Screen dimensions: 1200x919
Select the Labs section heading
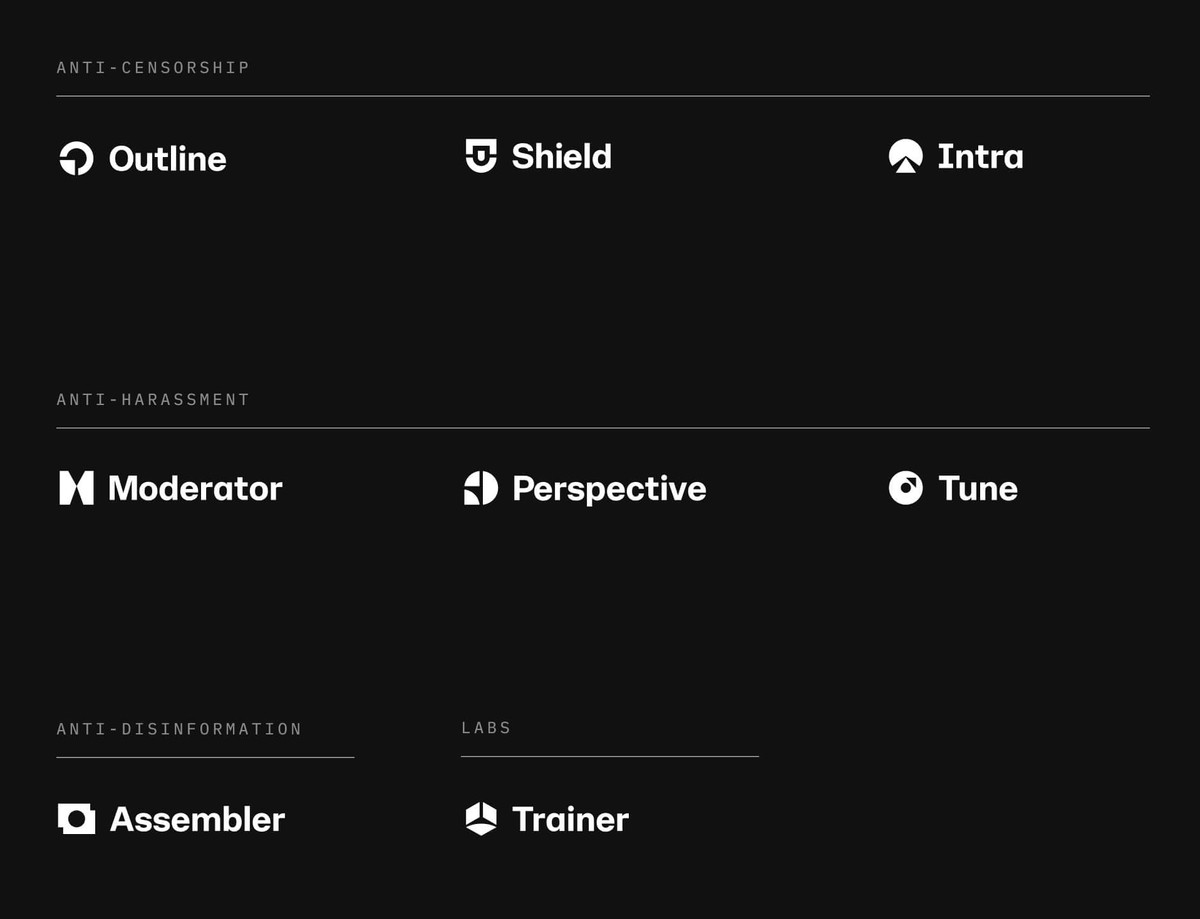point(486,728)
